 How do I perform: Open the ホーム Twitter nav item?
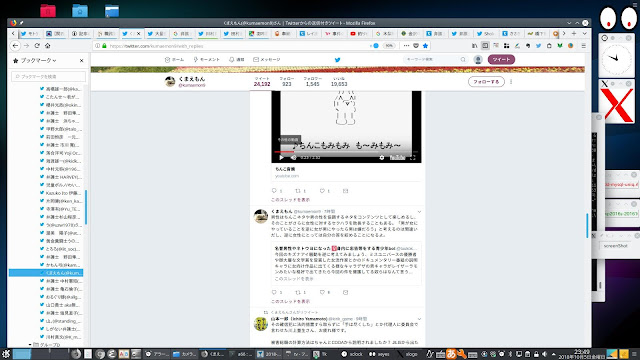pos(174,60)
